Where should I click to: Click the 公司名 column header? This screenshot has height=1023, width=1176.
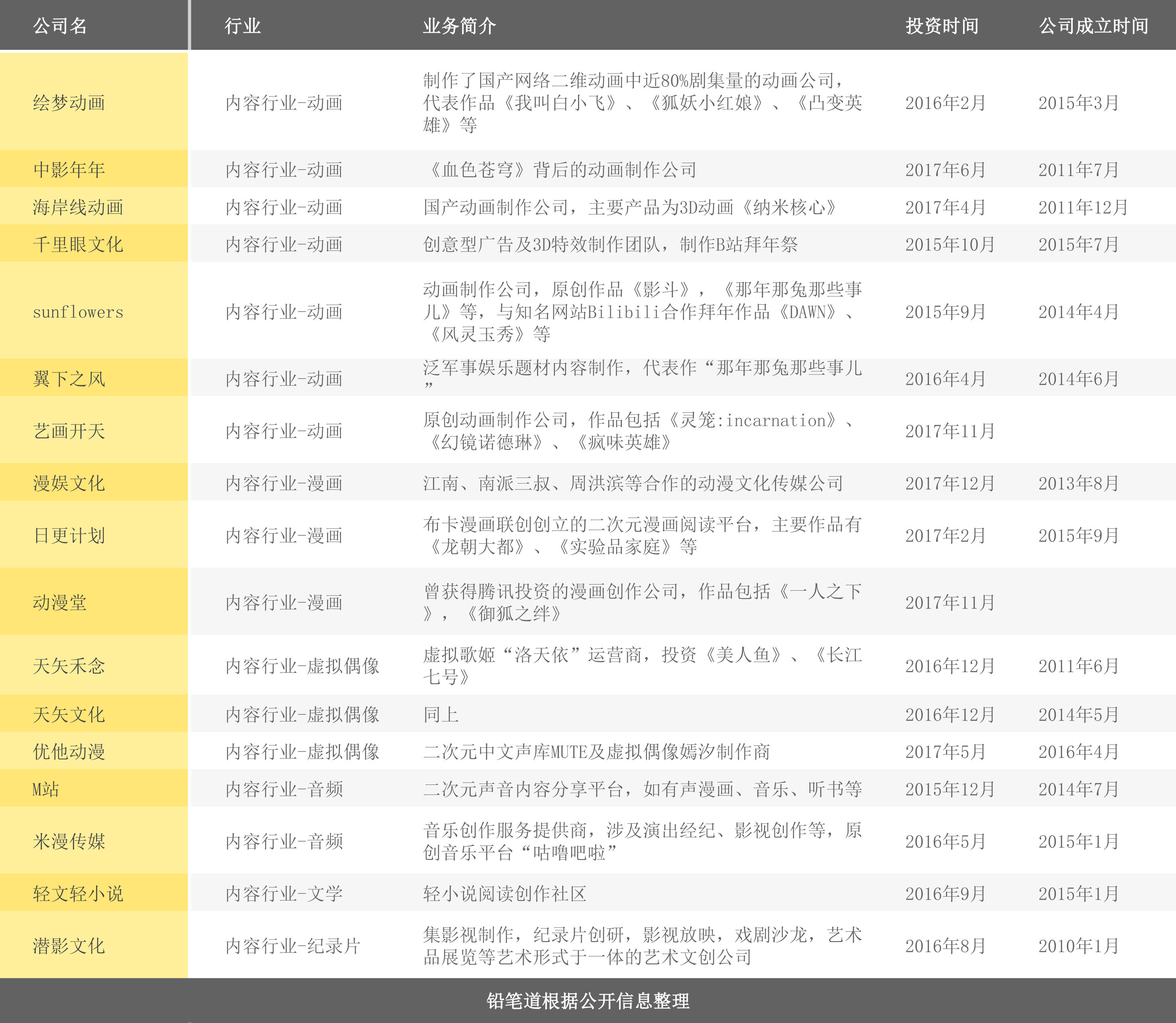click(x=60, y=26)
